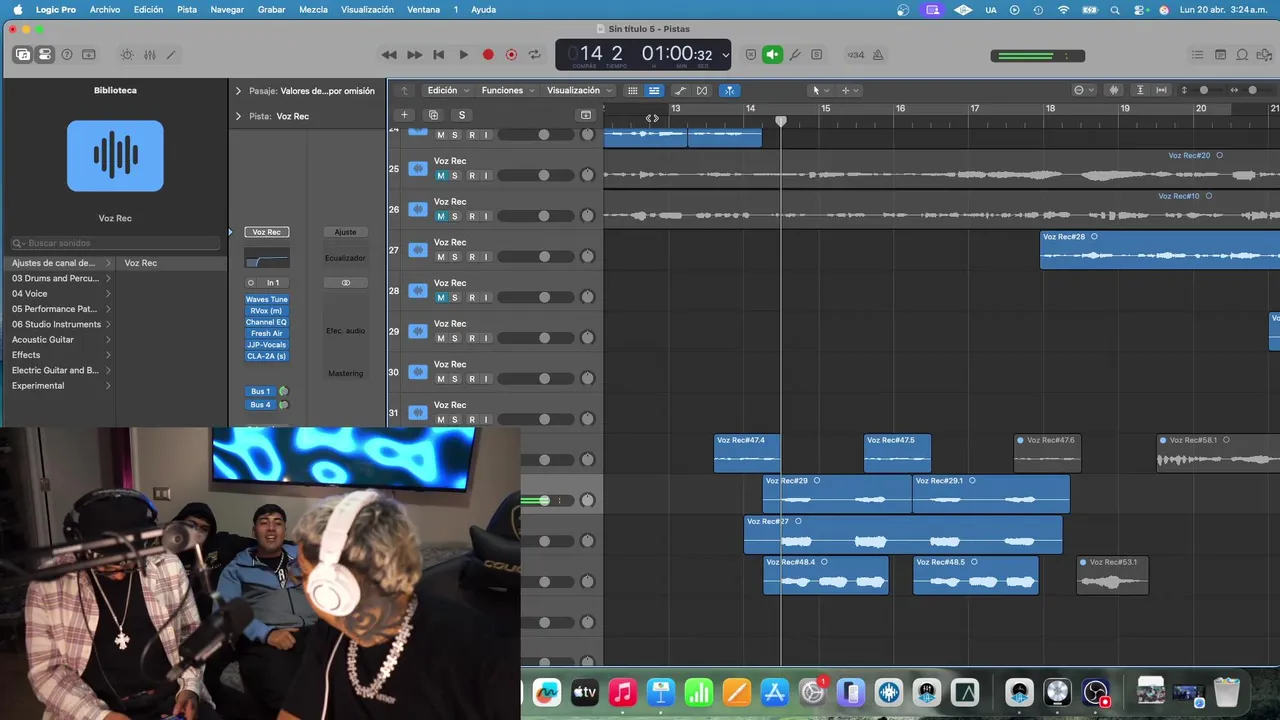Open display mode dropdown of the LCD
This screenshot has width=1280, height=720.
(725, 55)
